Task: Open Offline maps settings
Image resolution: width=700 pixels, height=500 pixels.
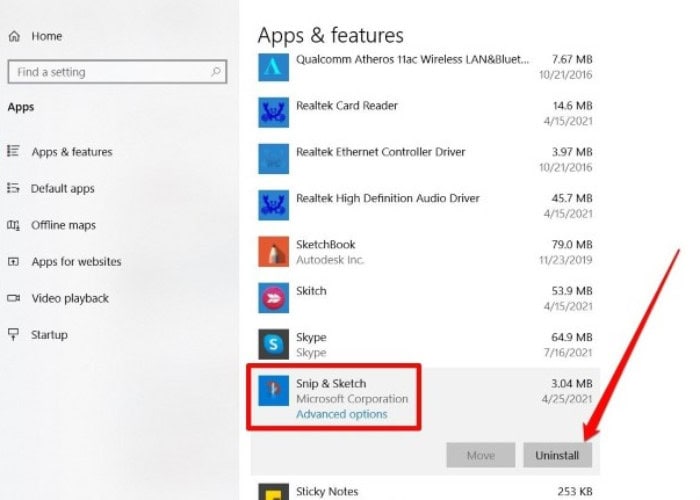Action: 63,225
